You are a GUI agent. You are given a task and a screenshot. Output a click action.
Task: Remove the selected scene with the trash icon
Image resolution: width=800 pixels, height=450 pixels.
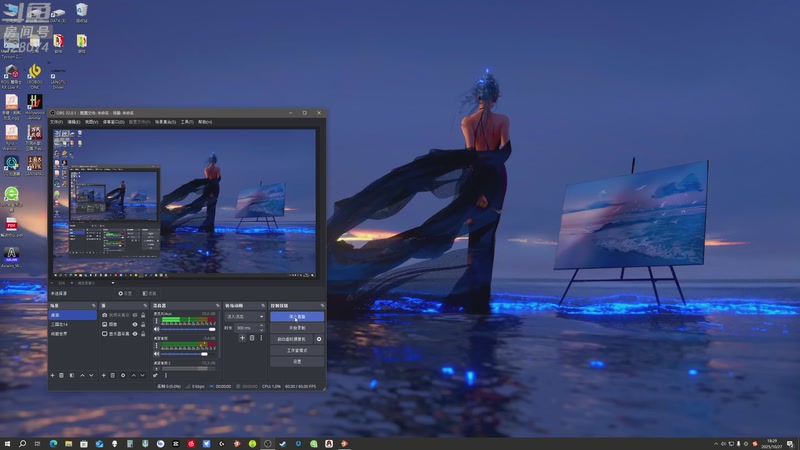pyautogui.click(x=61, y=376)
